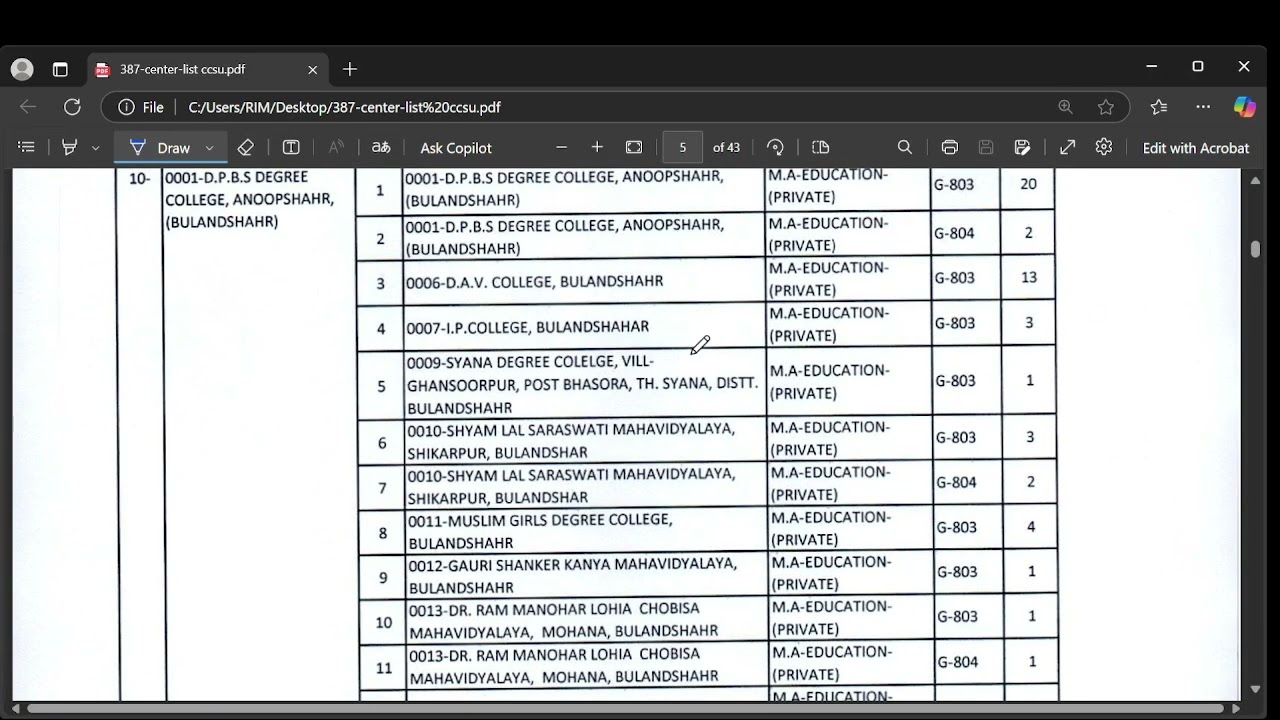The image size is (1280, 720).
Task: Click Ask Copilot button
Action: [x=456, y=148]
